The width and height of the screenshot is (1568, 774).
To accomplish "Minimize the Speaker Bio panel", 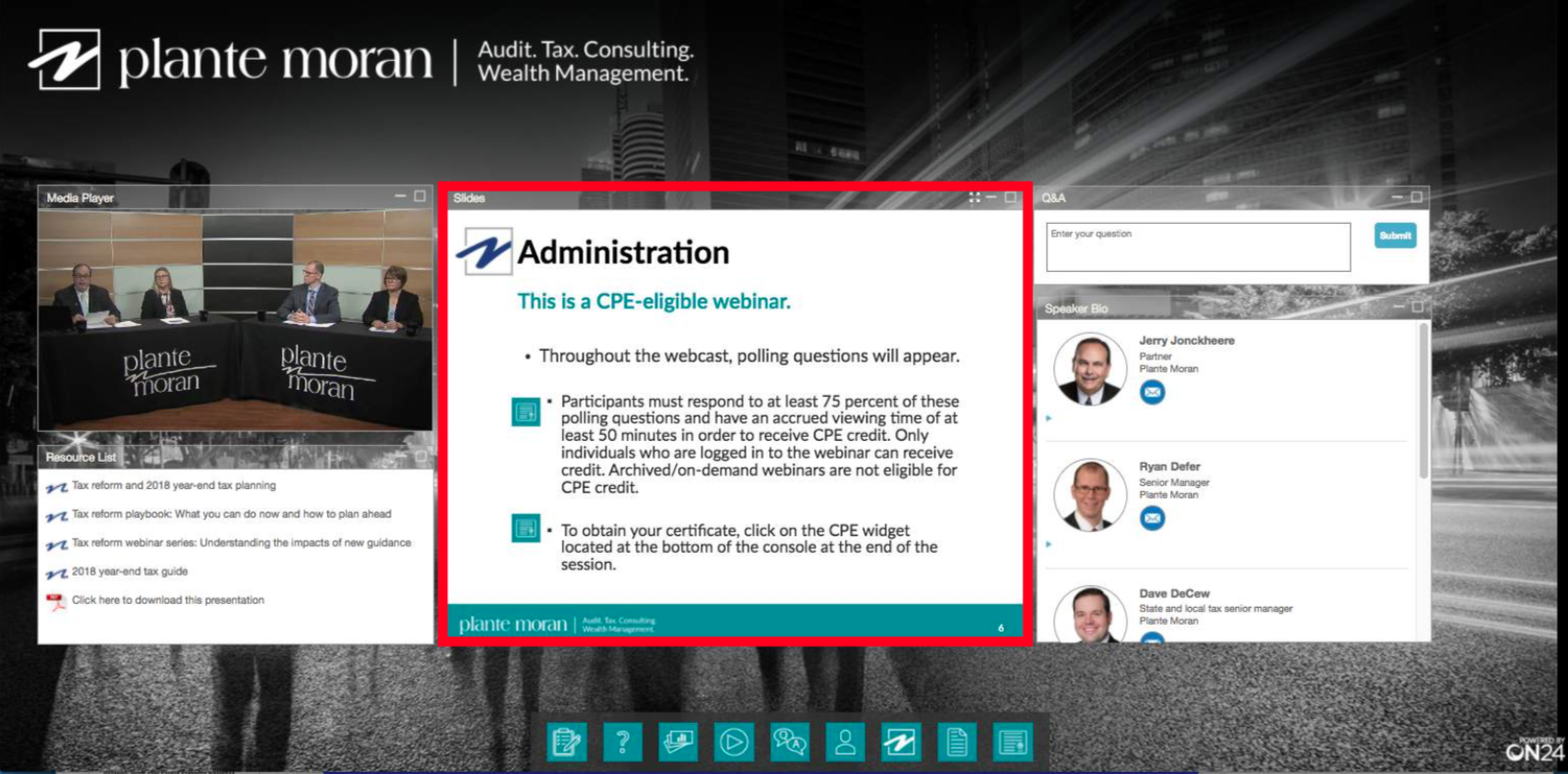I will point(1399,307).
